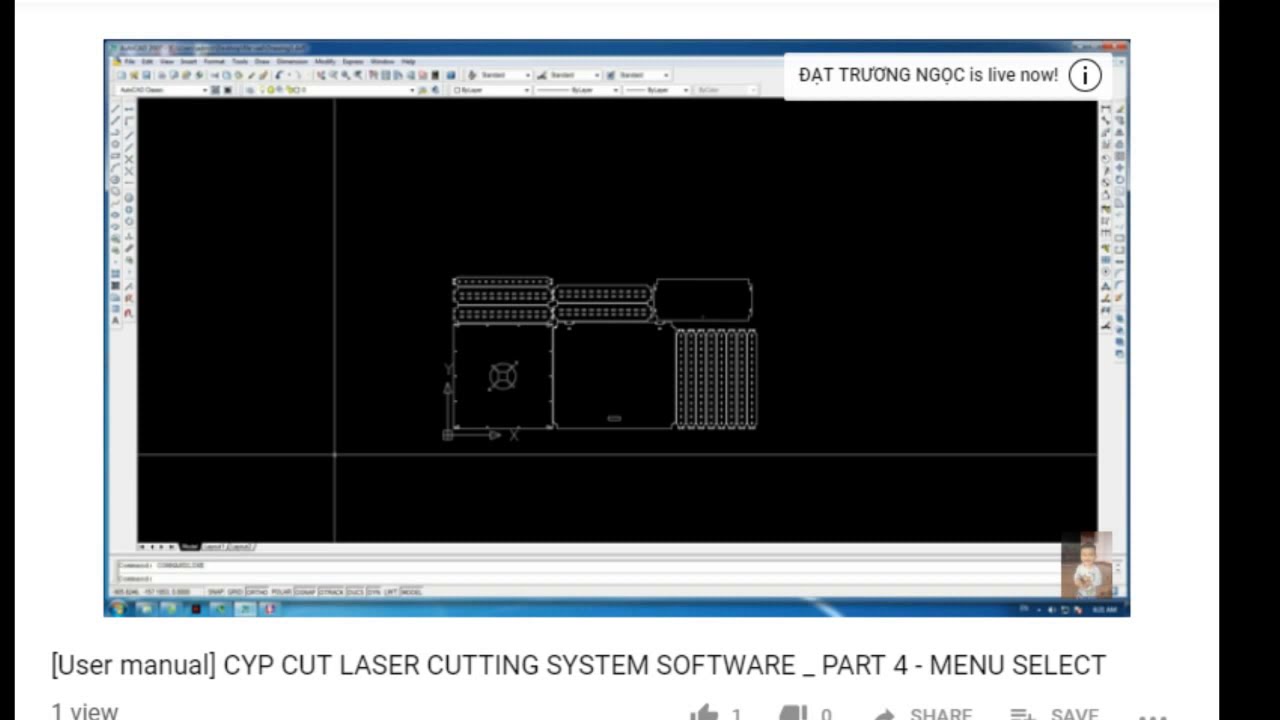This screenshot has height=720, width=1280.
Task: Click the video info circle icon
Action: coord(1085,75)
